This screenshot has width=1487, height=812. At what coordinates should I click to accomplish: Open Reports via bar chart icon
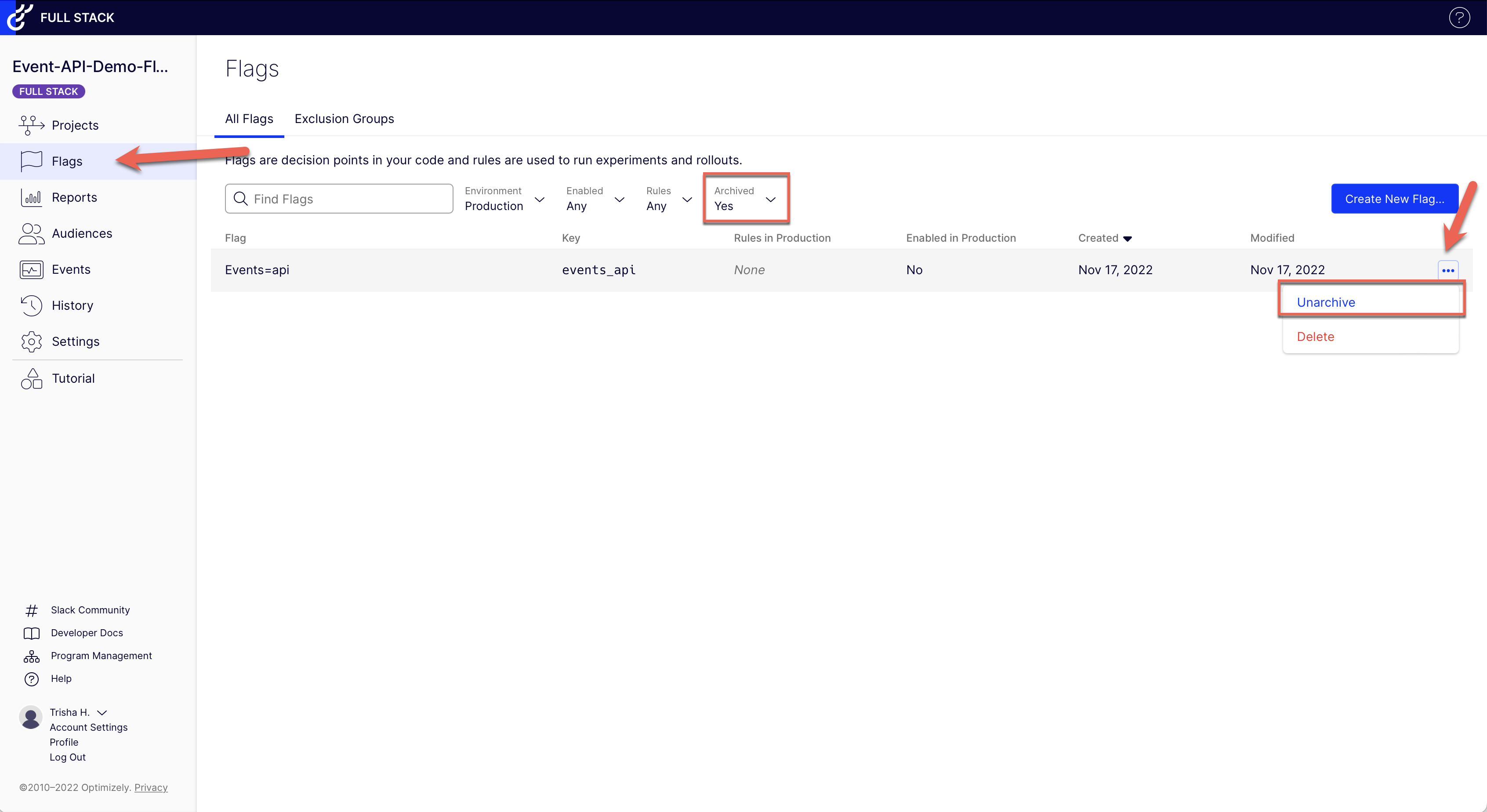tap(31, 197)
